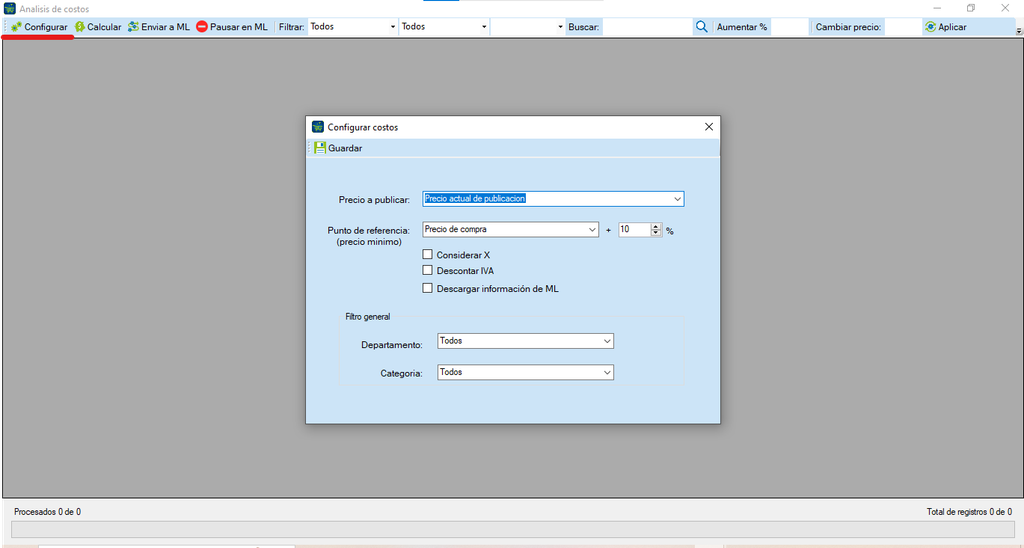Click the Pausar en ML button
This screenshot has width=1024, height=548.
pyautogui.click(x=232, y=27)
